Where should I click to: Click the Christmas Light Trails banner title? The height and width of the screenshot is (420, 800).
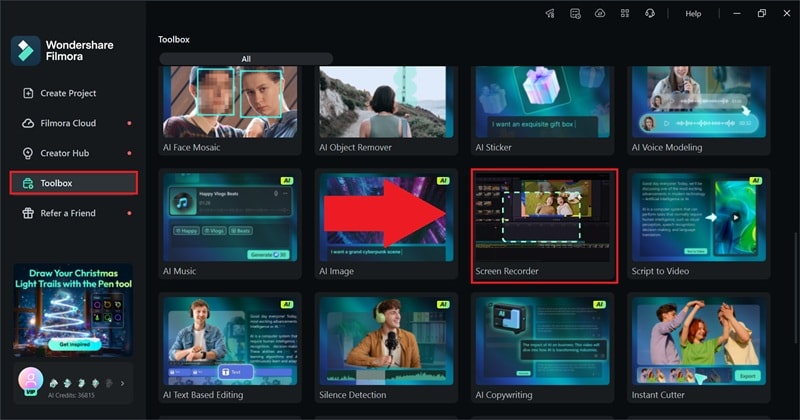click(x=73, y=279)
